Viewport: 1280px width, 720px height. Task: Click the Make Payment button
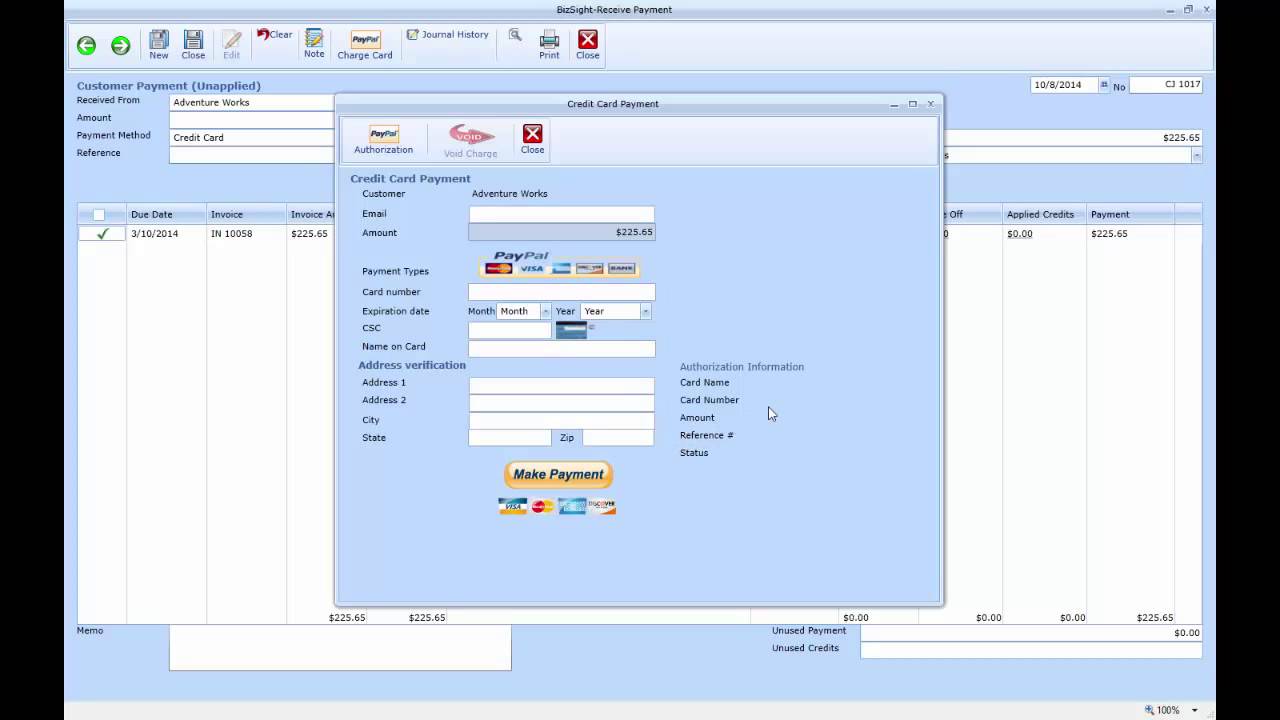558,474
